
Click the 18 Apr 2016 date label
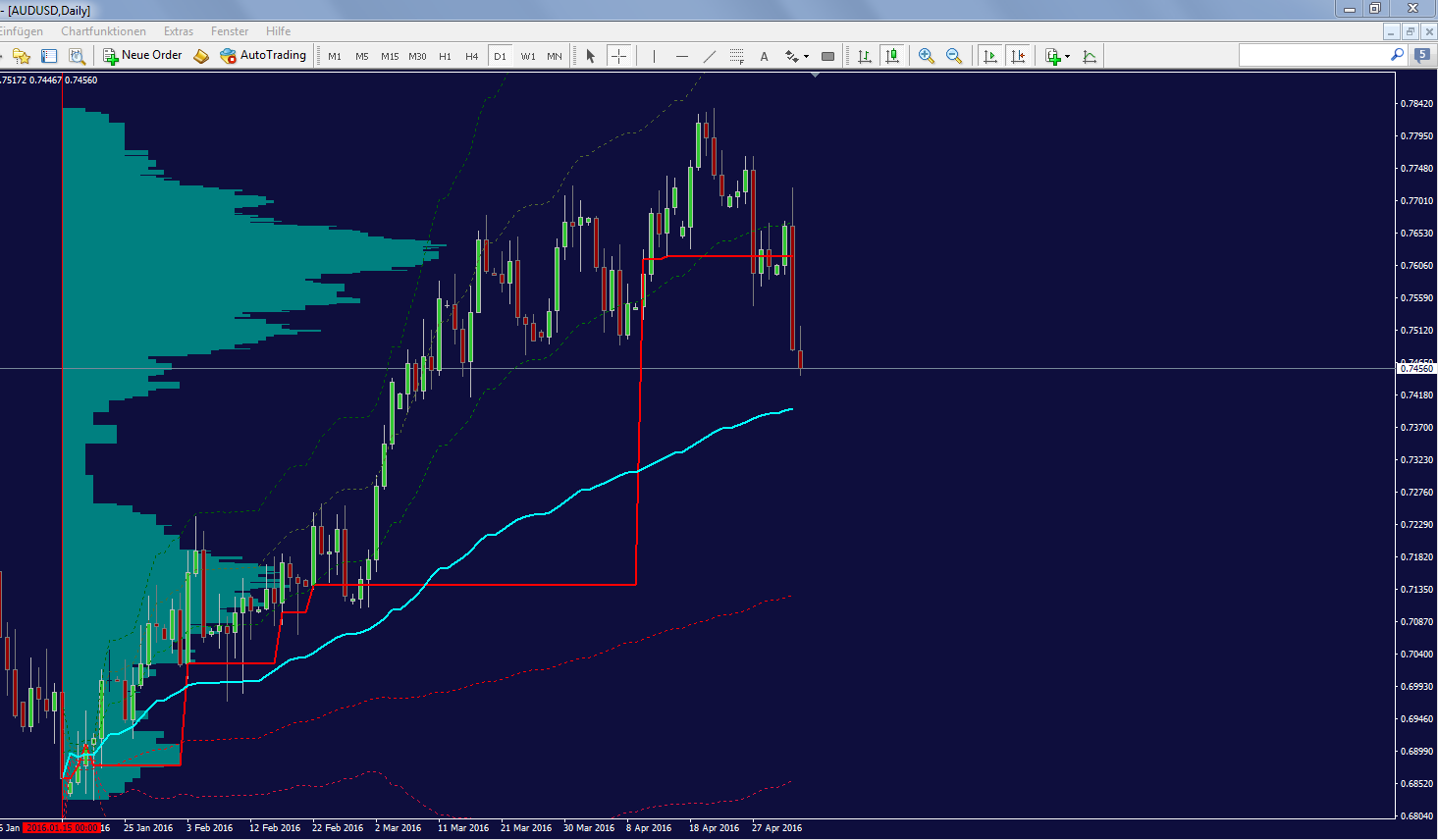coord(715,828)
